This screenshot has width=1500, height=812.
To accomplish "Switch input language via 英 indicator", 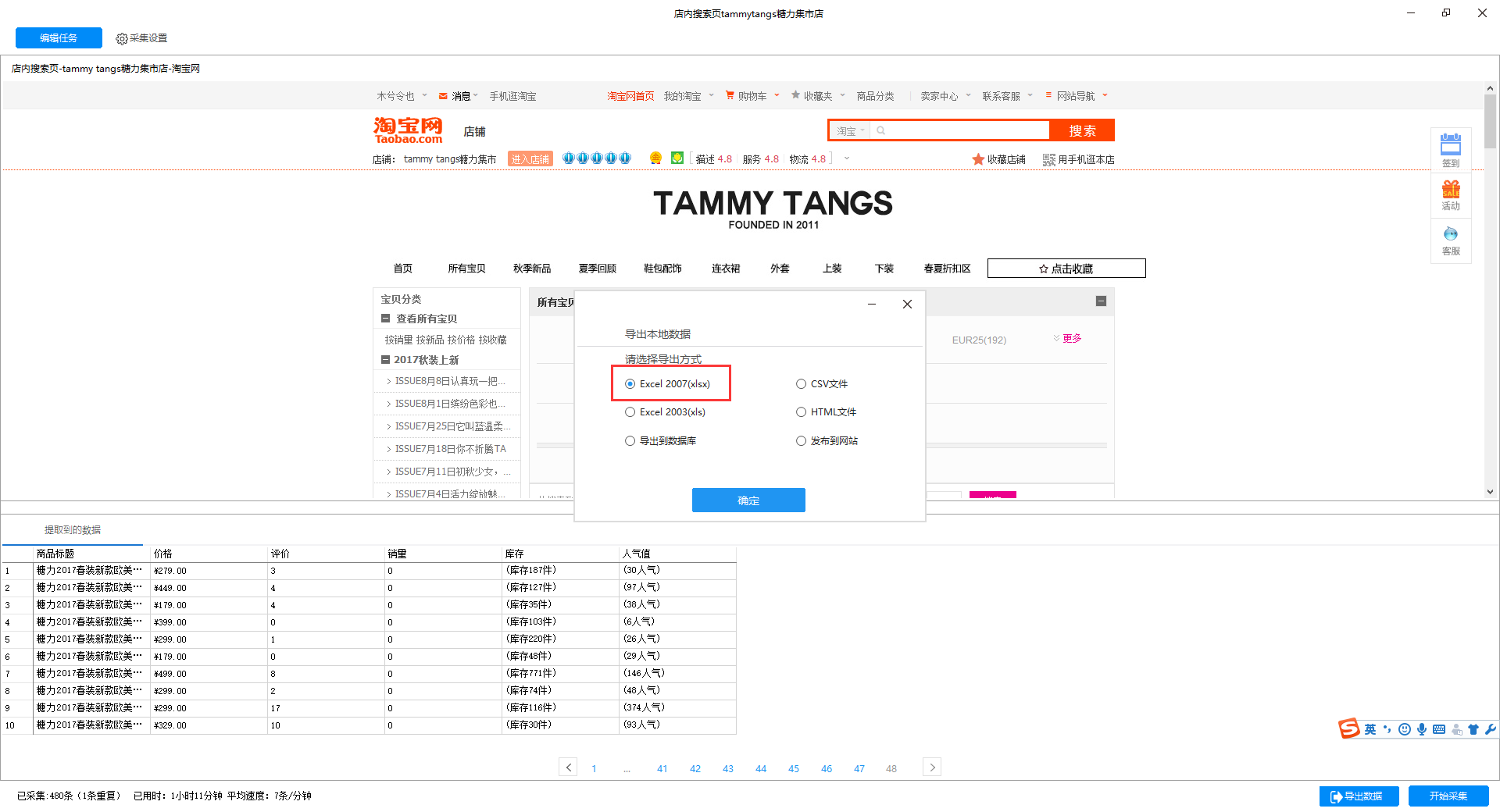I will click(1370, 729).
